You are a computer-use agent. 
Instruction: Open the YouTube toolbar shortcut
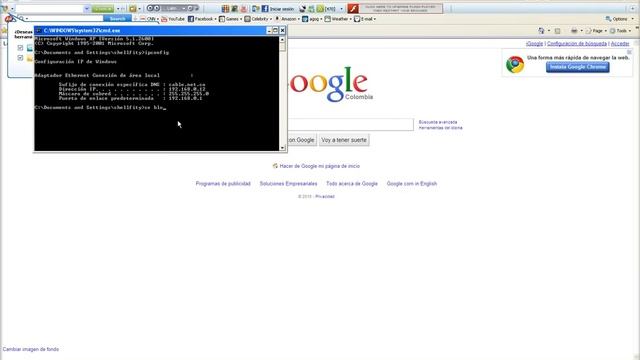tap(173, 19)
